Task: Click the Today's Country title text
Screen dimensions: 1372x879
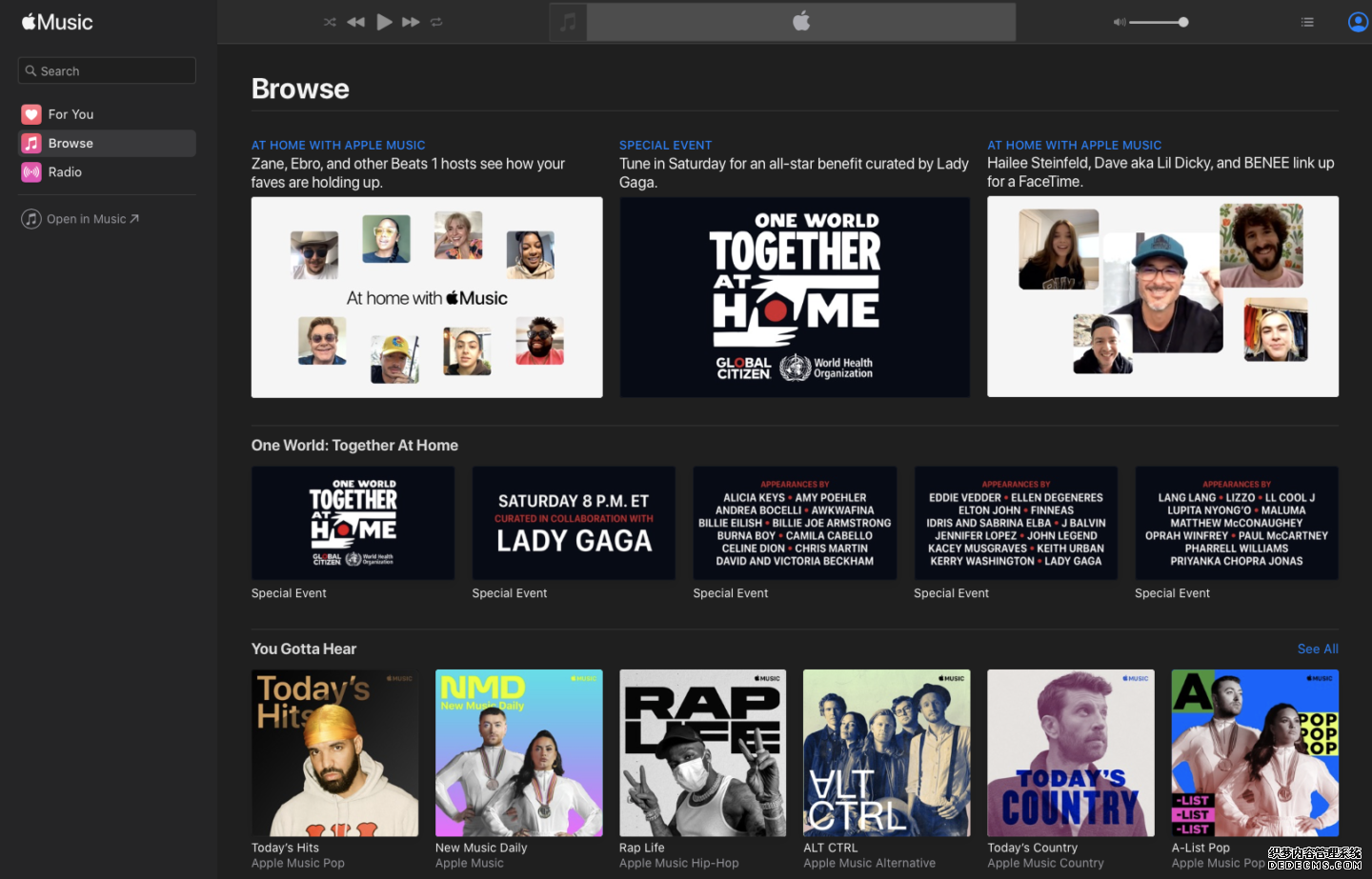Action: 1033,848
